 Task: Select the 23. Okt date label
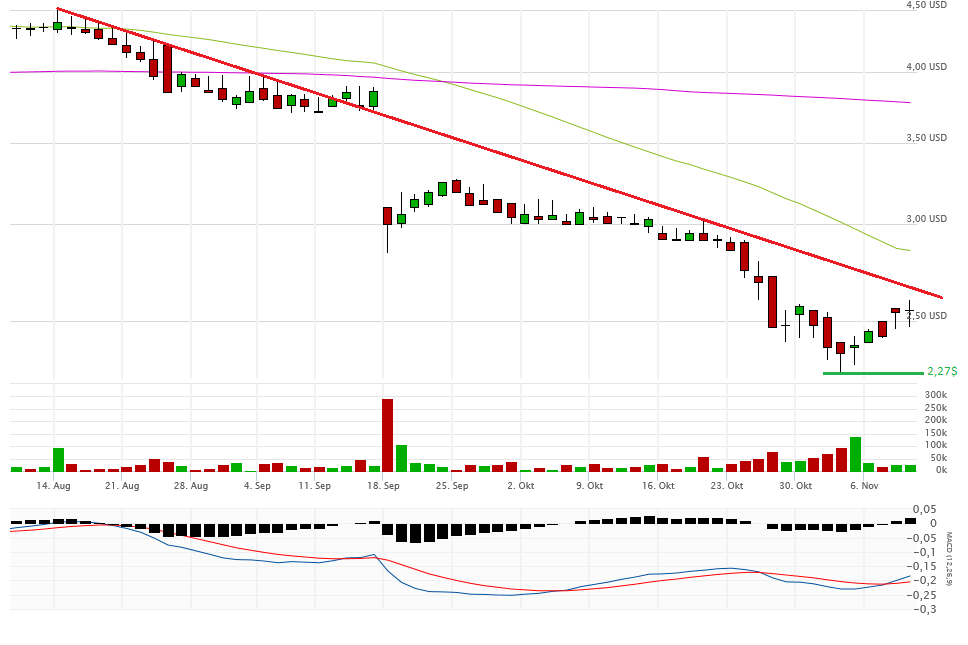(726, 486)
